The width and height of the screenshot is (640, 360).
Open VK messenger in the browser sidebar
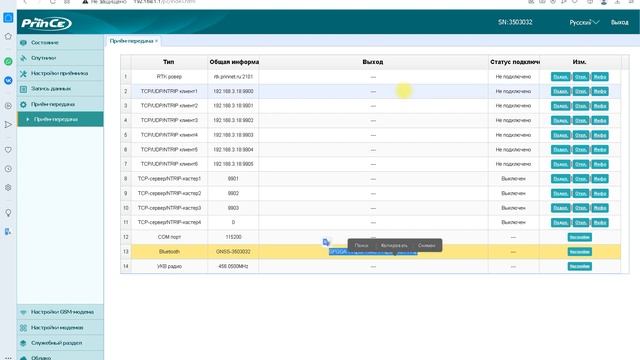(8, 80)
